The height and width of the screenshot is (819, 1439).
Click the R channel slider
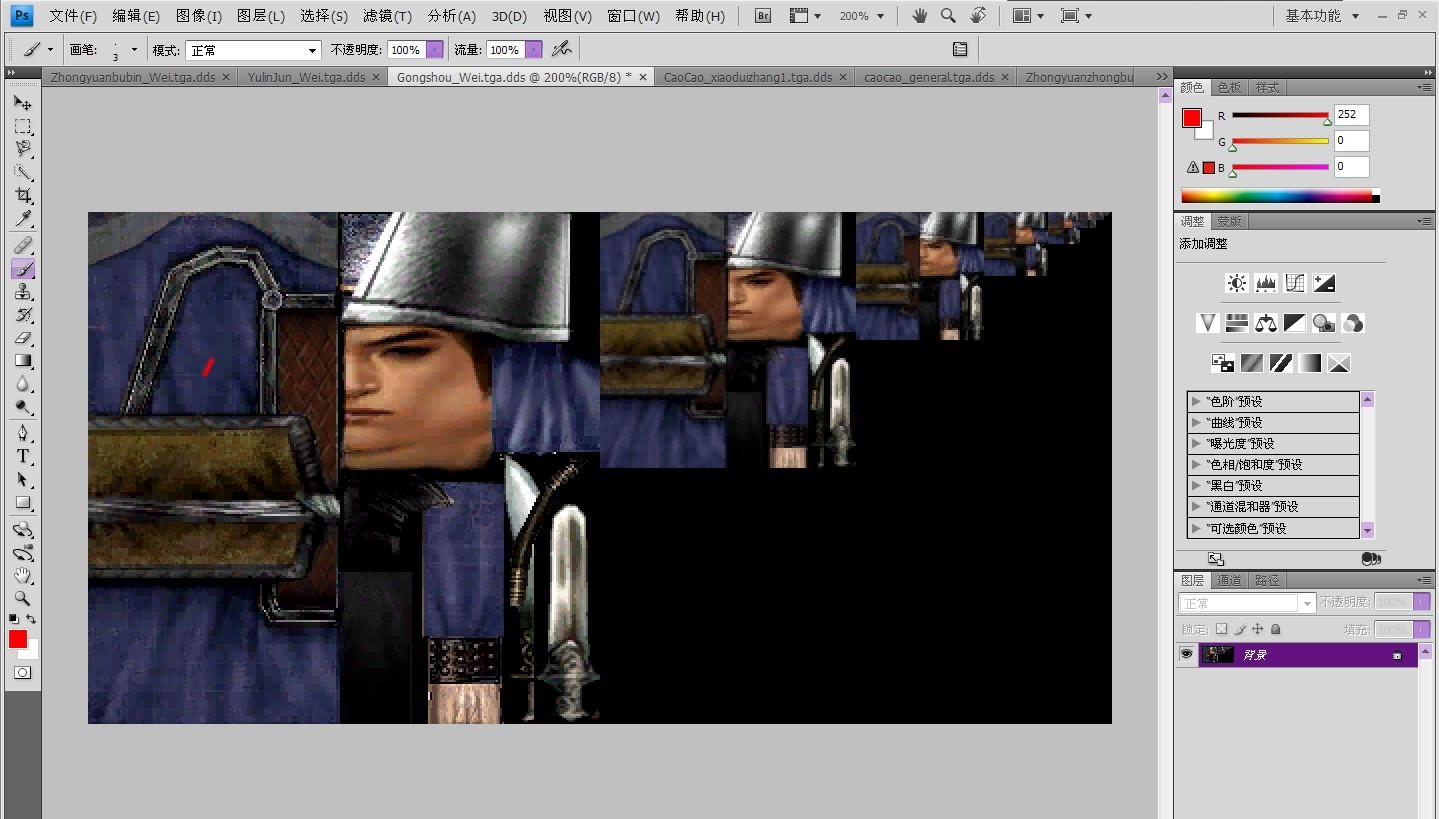point(1280,116)
